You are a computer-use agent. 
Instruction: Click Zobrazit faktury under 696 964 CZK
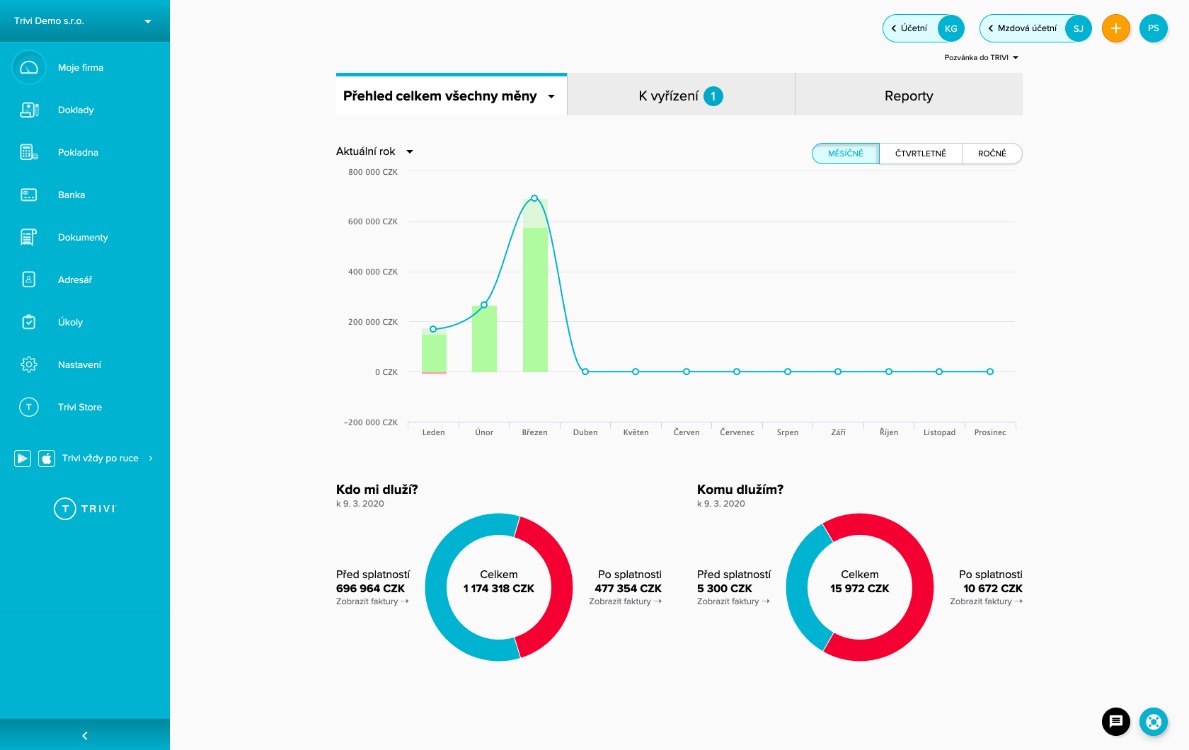click(x=372, y=601)
